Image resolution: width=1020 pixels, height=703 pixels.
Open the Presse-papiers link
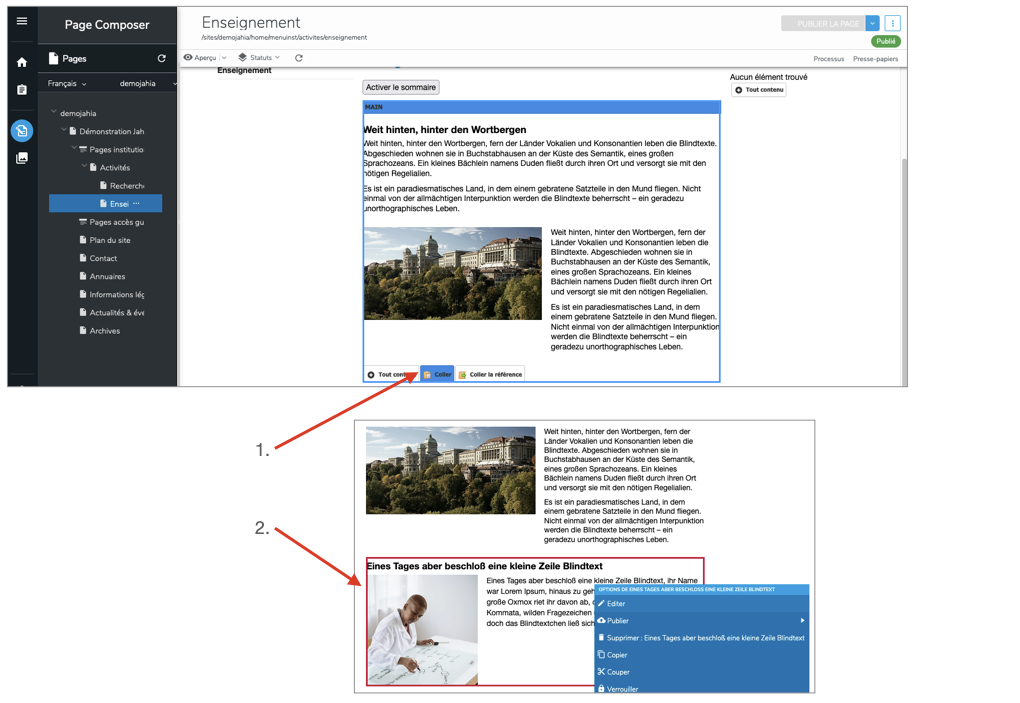pyautogui.click(x=875, y=59)
